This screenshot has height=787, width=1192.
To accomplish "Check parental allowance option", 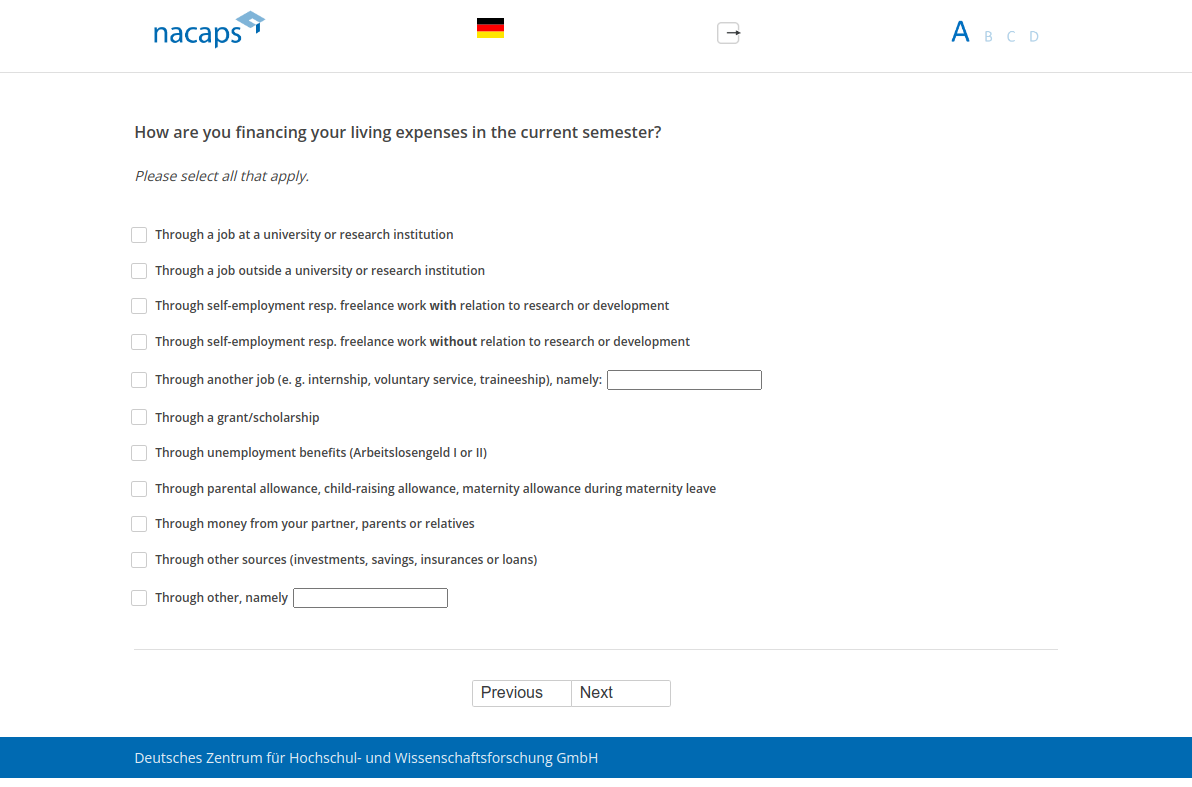I will click(139, 489).
